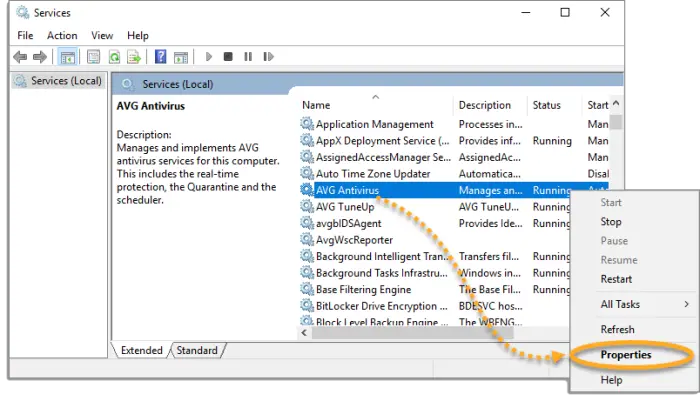Click the AVG TuneUp service name
700x401 pixels.
pos(345,207)
